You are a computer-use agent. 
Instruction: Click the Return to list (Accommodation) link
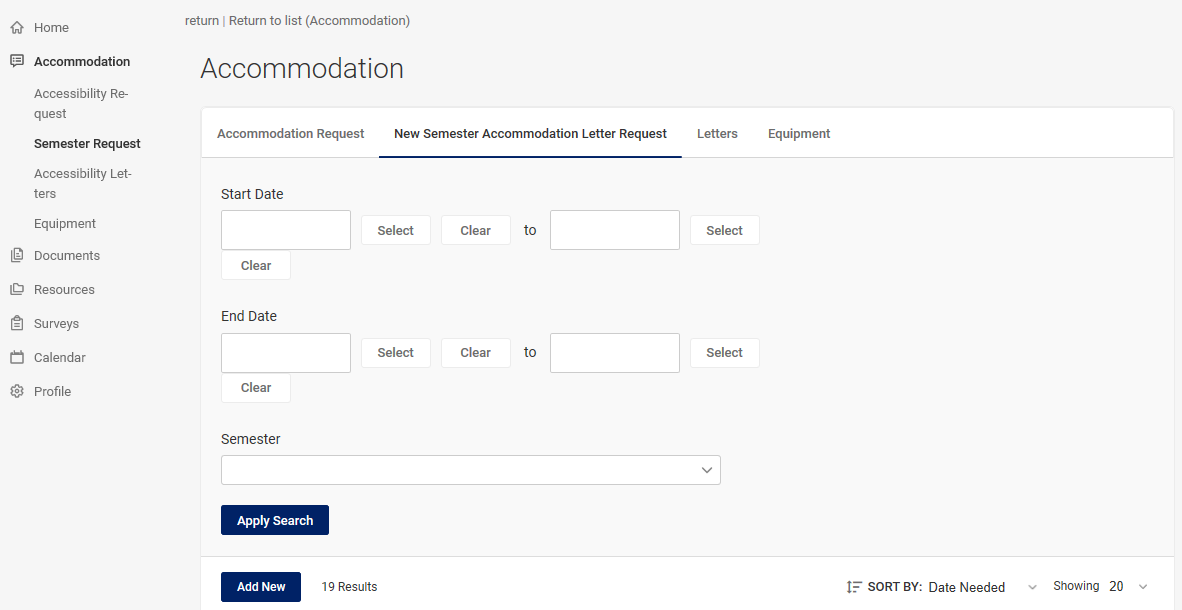[319, 21]
